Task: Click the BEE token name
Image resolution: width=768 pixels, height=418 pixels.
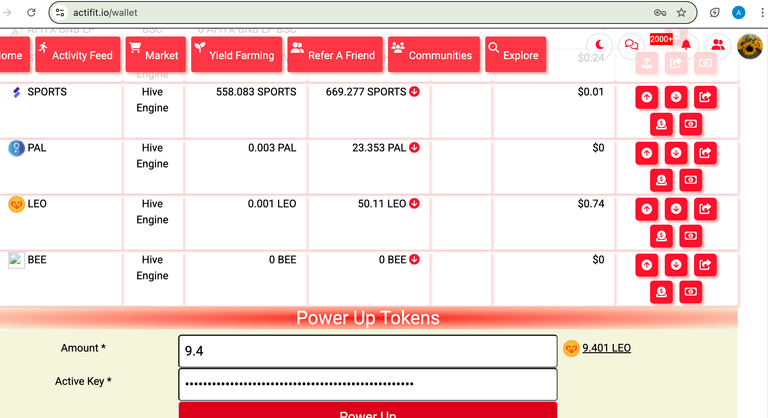Action: [37, 259]
